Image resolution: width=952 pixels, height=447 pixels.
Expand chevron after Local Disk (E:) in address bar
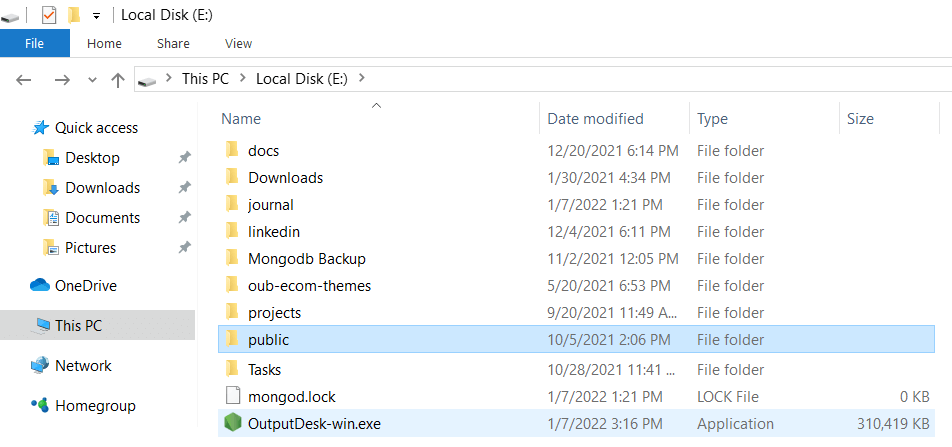(362, 78)
